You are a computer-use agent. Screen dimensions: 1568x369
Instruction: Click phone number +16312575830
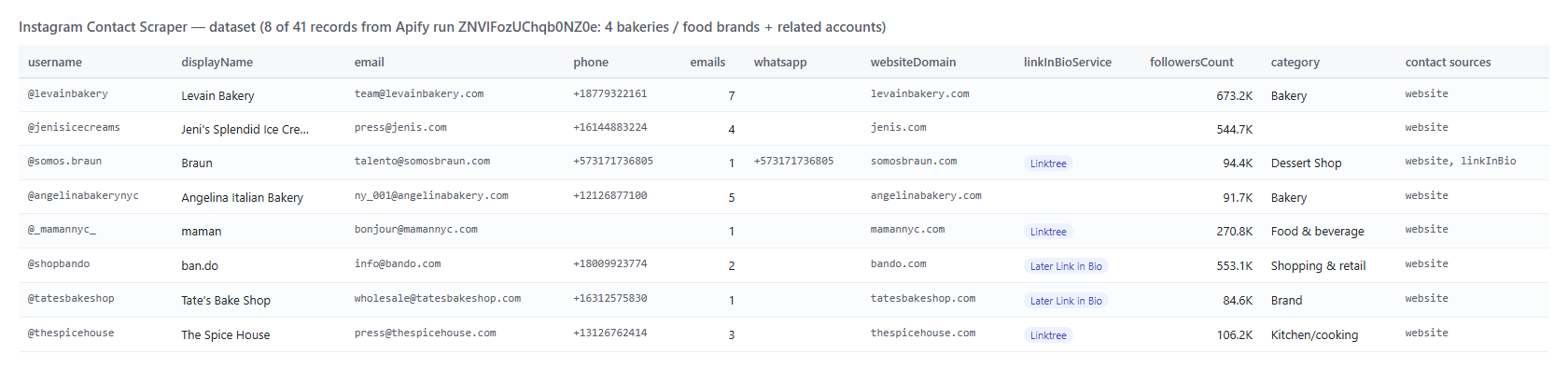coord(610,299)
